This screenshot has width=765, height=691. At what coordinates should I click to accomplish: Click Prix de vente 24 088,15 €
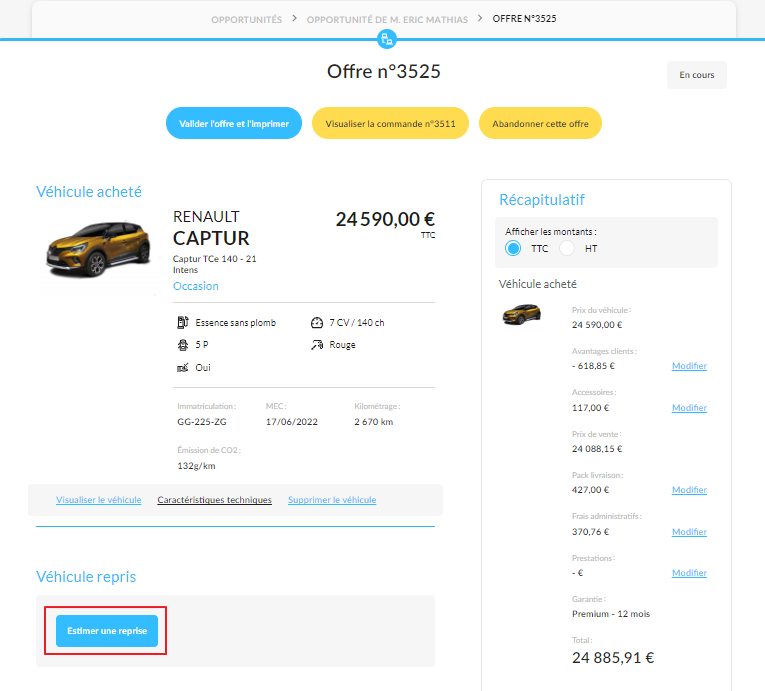(x=597, y=449)
